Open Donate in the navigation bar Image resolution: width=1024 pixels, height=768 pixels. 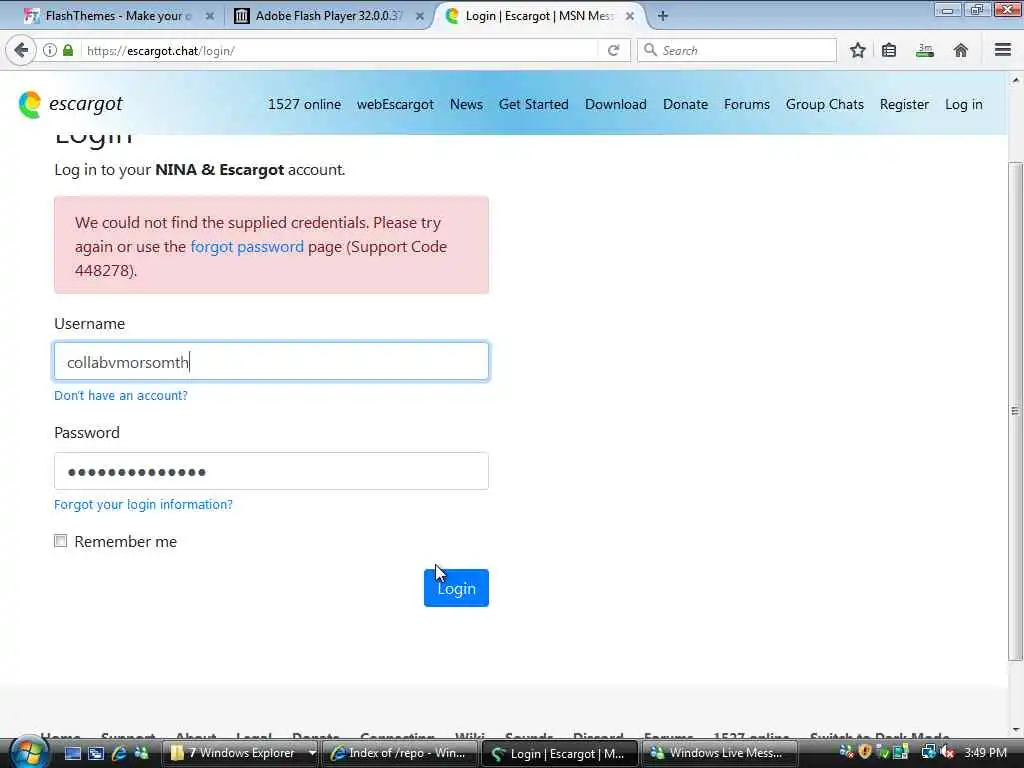(685, 104)
